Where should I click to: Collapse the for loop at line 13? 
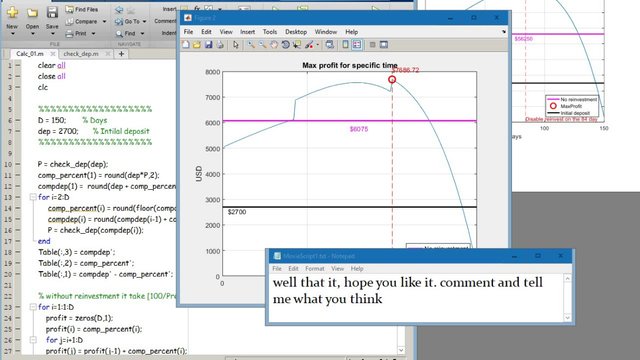(x=33, y=197)
